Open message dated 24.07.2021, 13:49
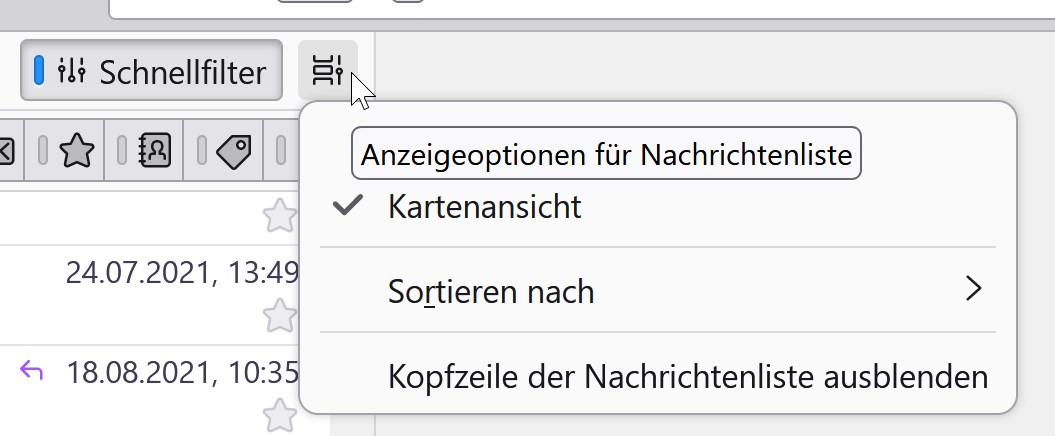The height and width of the screenshot is (436, 1055). point(180,272)
